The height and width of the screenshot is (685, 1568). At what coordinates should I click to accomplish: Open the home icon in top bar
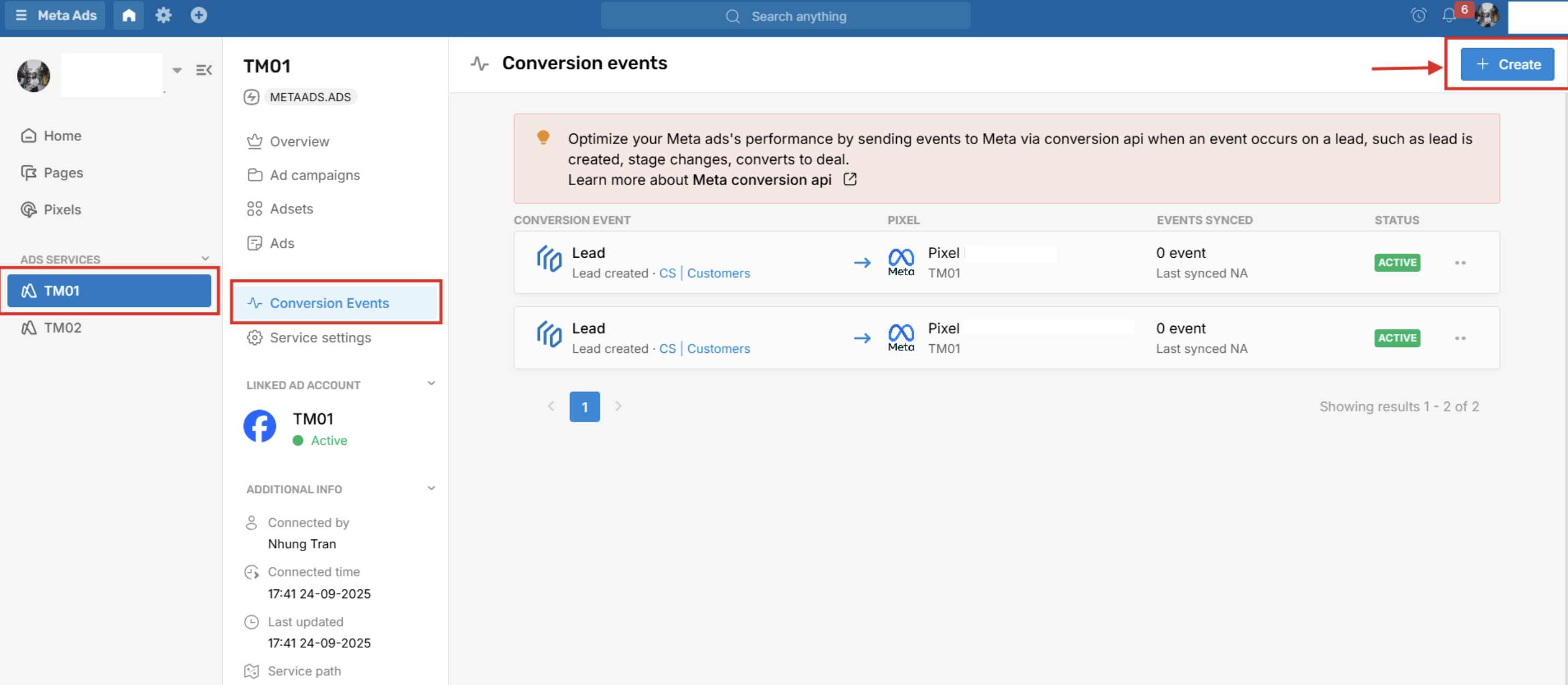coord(129,15)
